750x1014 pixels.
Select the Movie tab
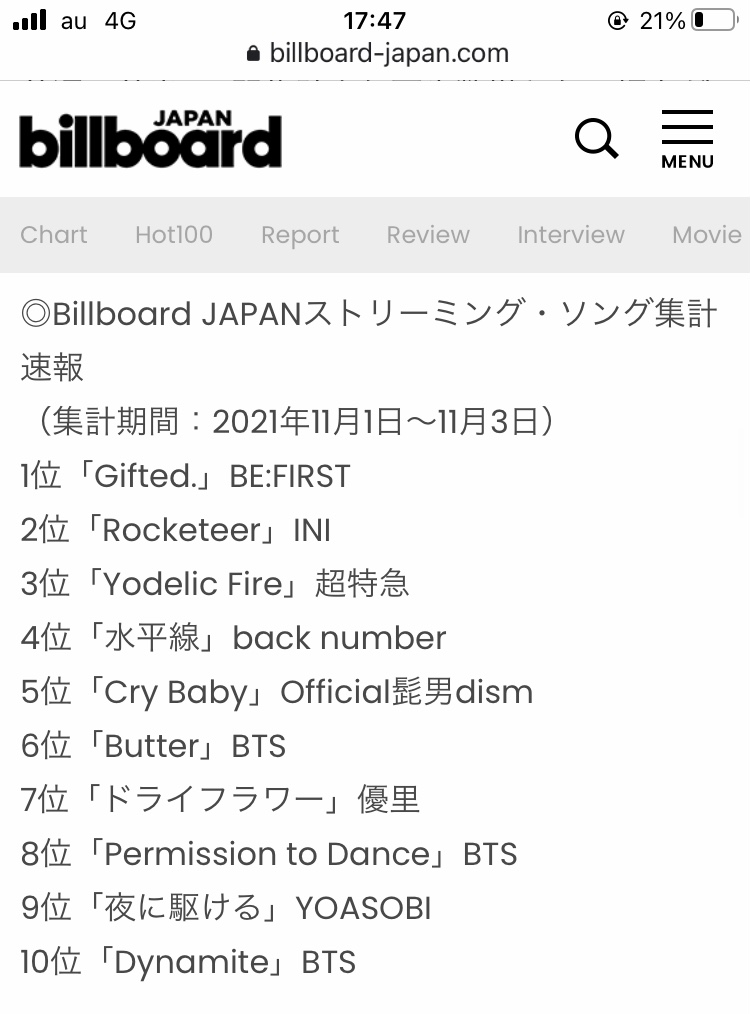click(x=707, y=234)
